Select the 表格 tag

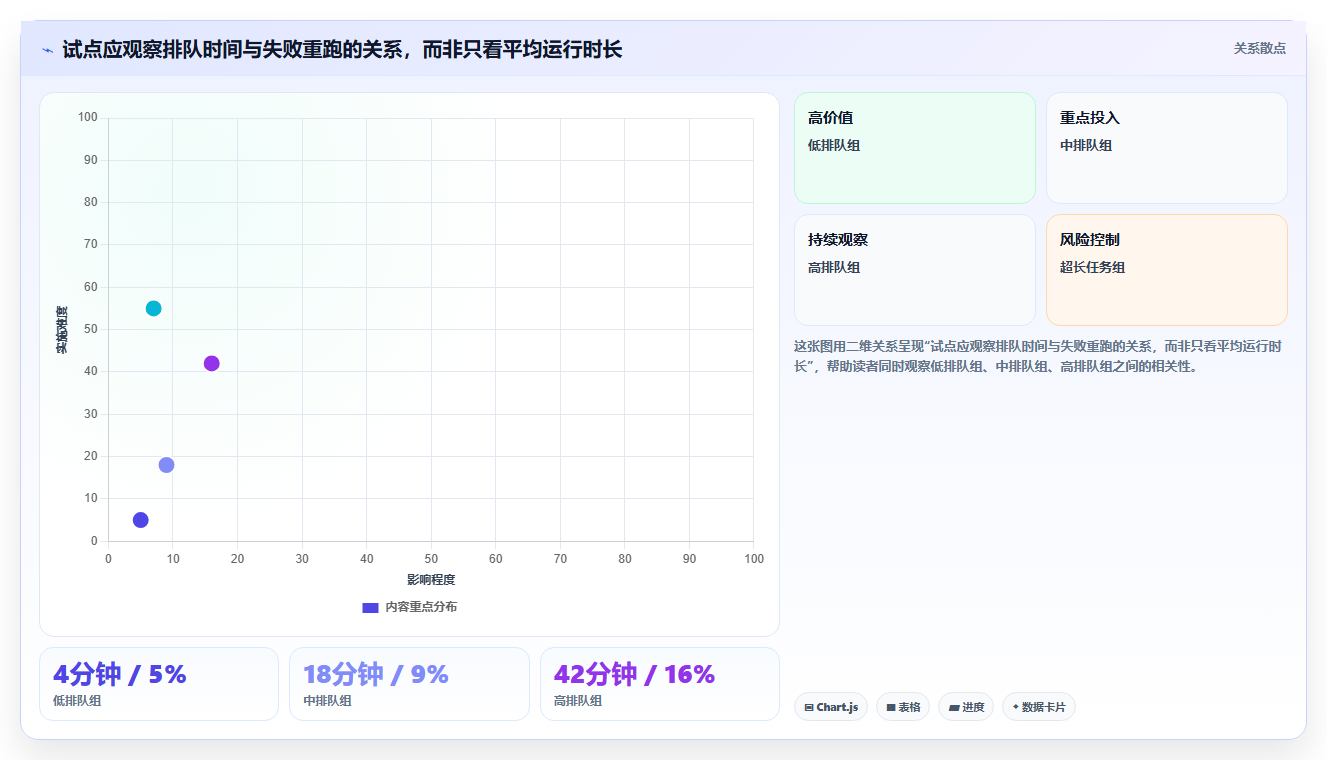tap(903, 707)
